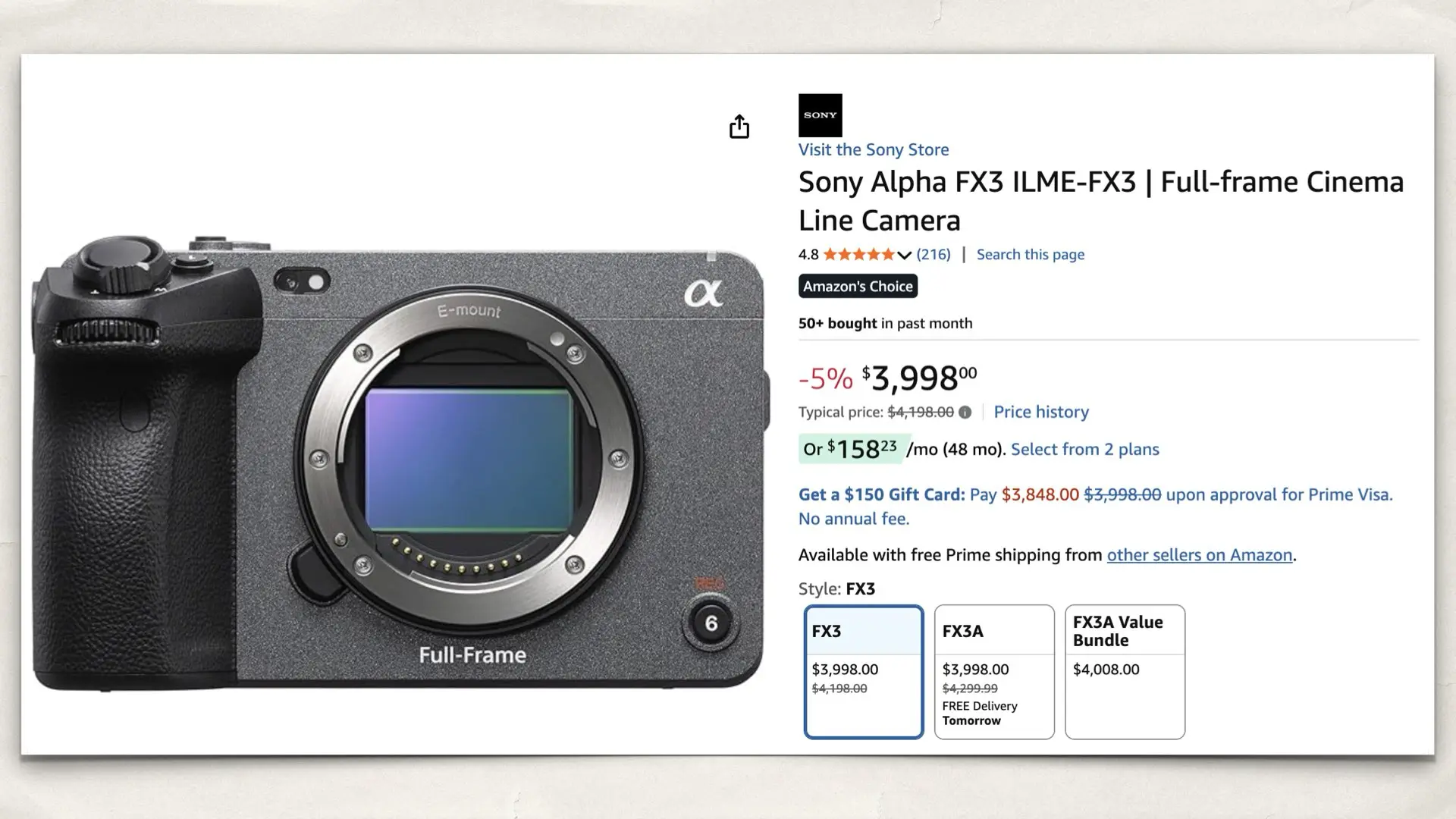The height and width of the screenshot is (819, 1456).
Task: Click the info tooltip beside typical price
Action: tap(965, 413)
